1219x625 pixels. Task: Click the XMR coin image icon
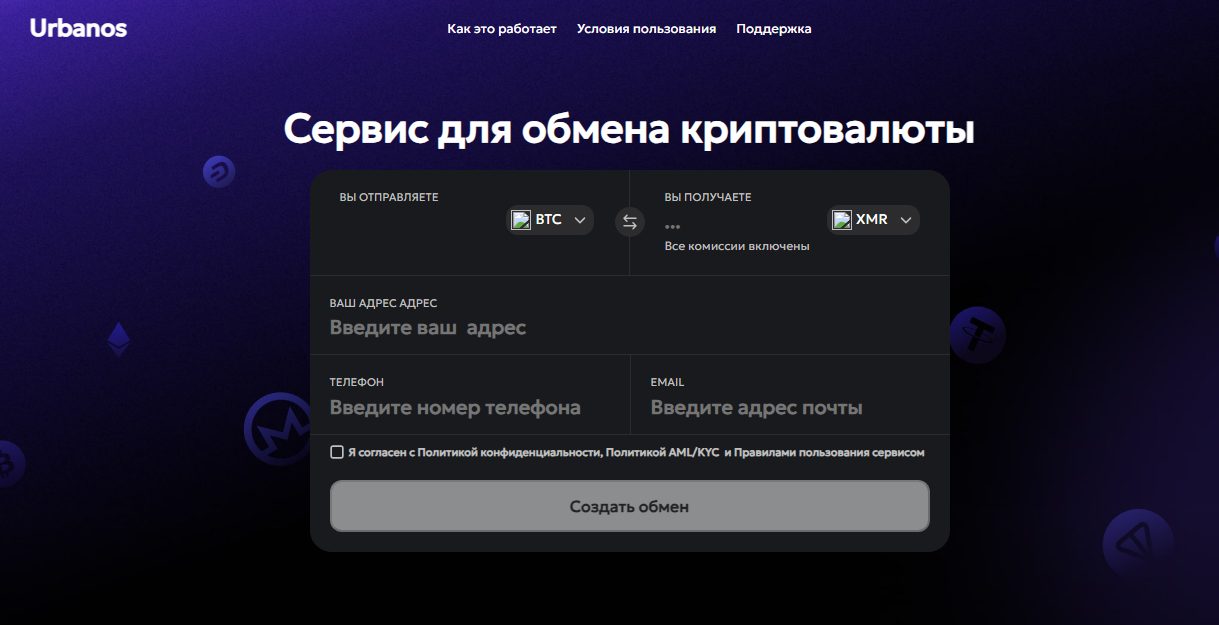point(842,220)
